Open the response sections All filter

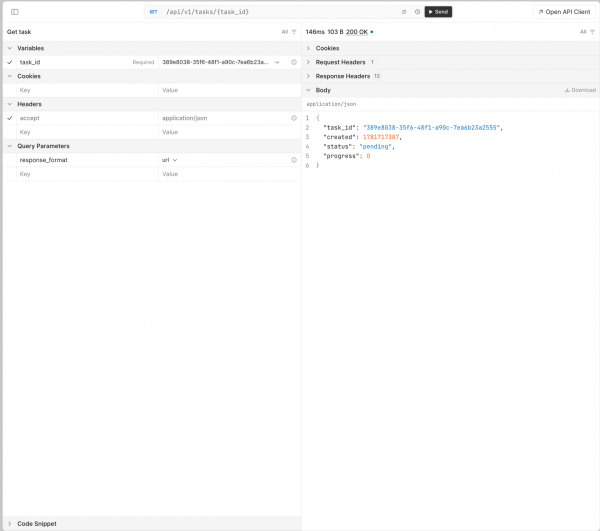point(587,32)
